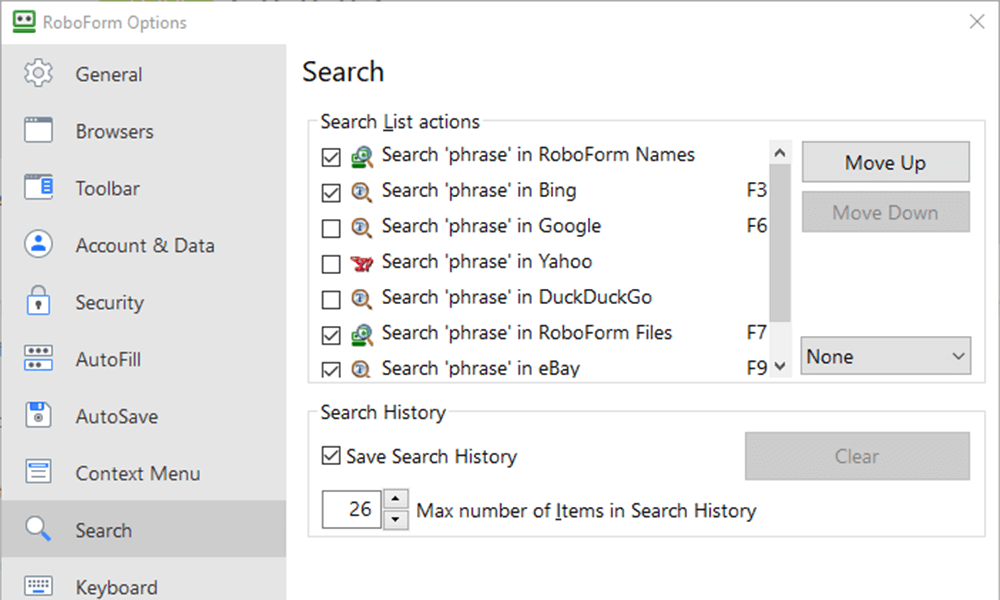Screen dimensions: 1000x600
Task: Click the Clear history button
Action: [x=857, y=456]
